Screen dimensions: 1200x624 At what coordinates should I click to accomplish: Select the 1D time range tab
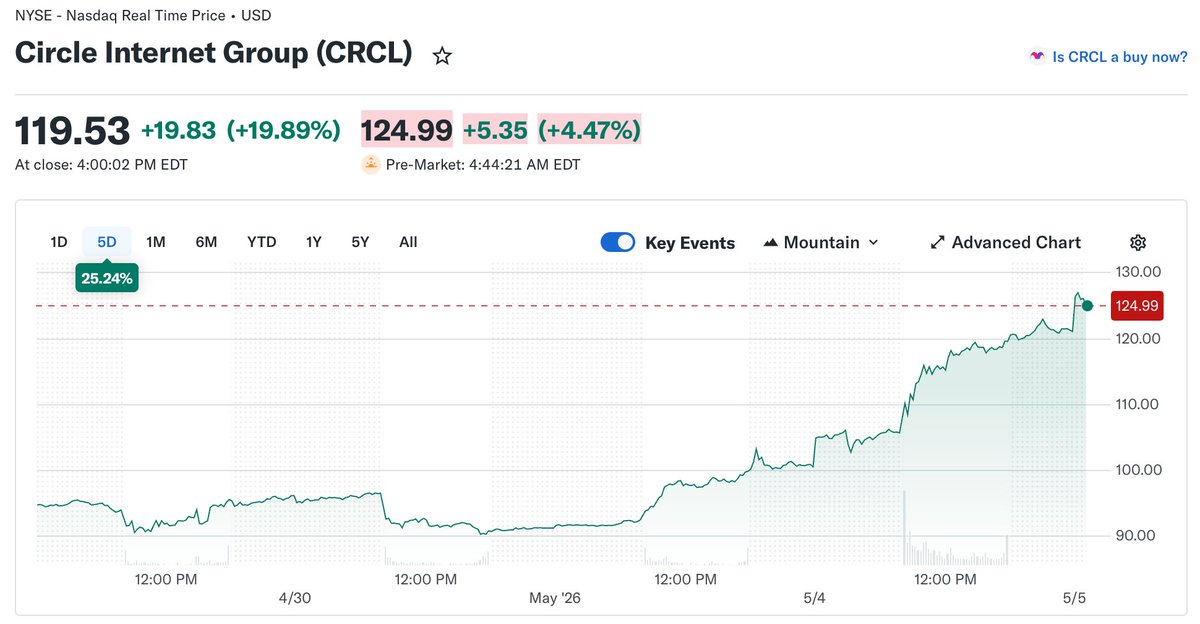[x=59, y=242]
